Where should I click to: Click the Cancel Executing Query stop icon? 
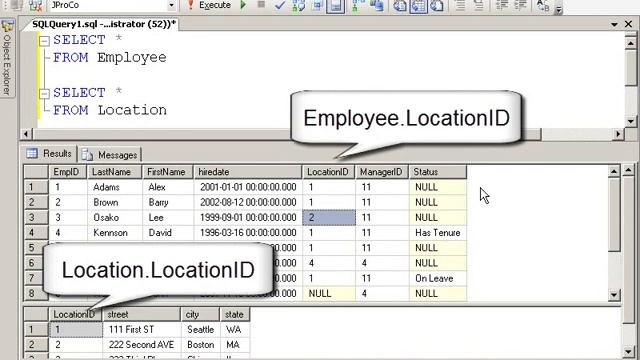(x=261, y=4)
